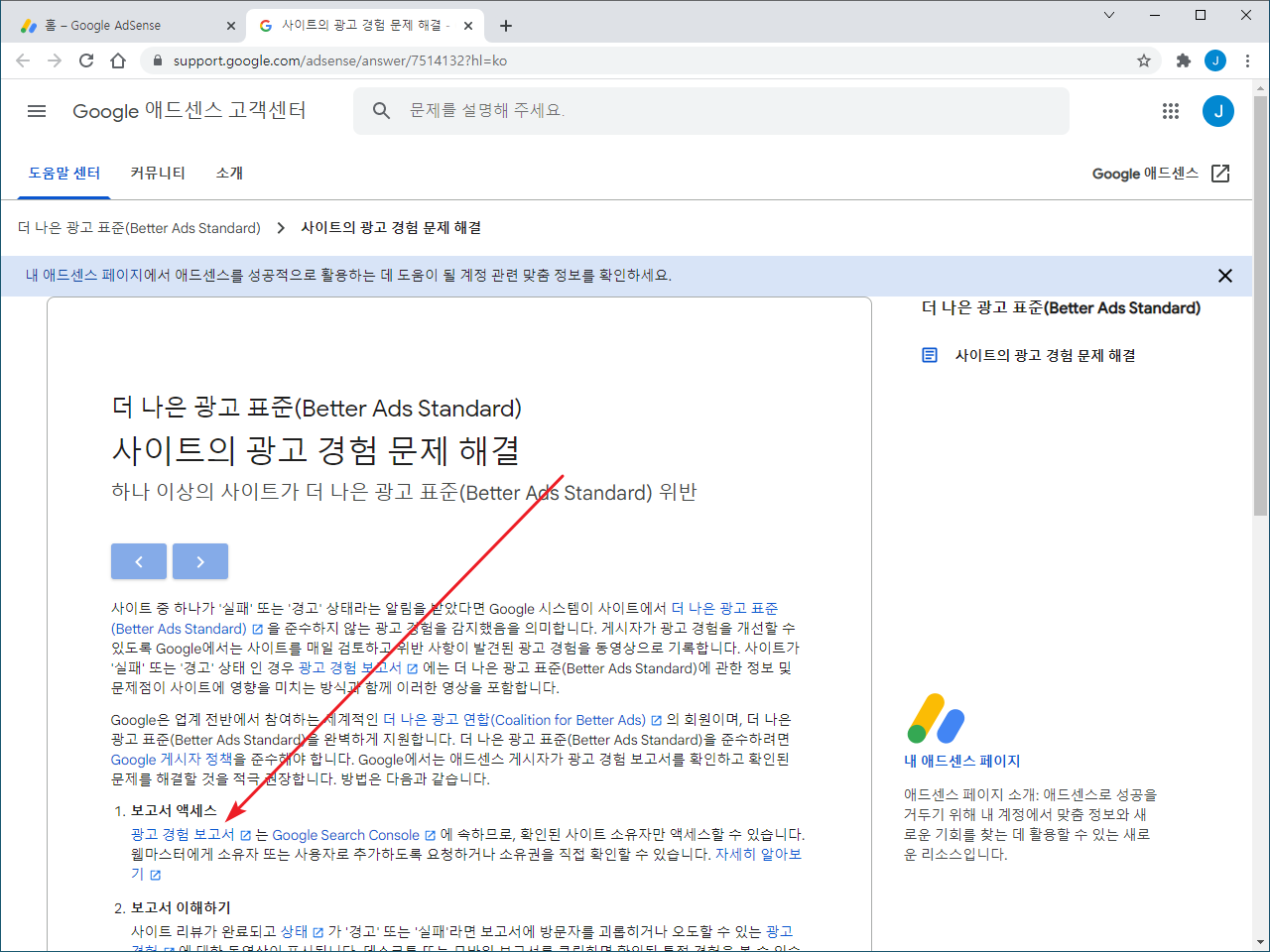Go to the previous article with left arrow
Image resolution: width=1270 pixels, height=952 pixels.
pos(139,561)
